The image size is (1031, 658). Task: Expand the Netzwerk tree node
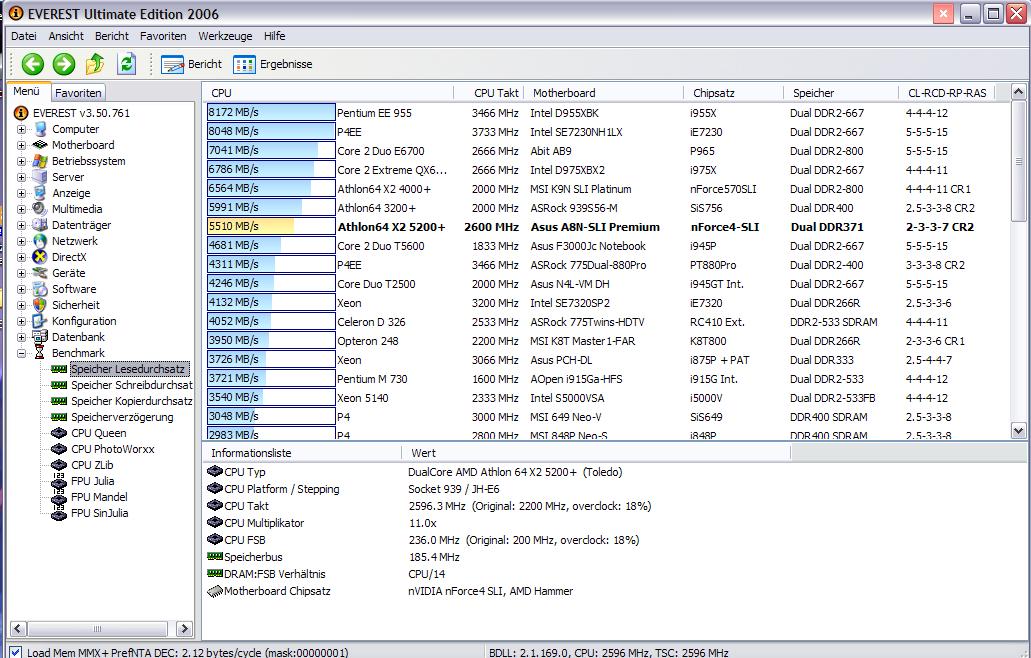[x=22, y=241]
